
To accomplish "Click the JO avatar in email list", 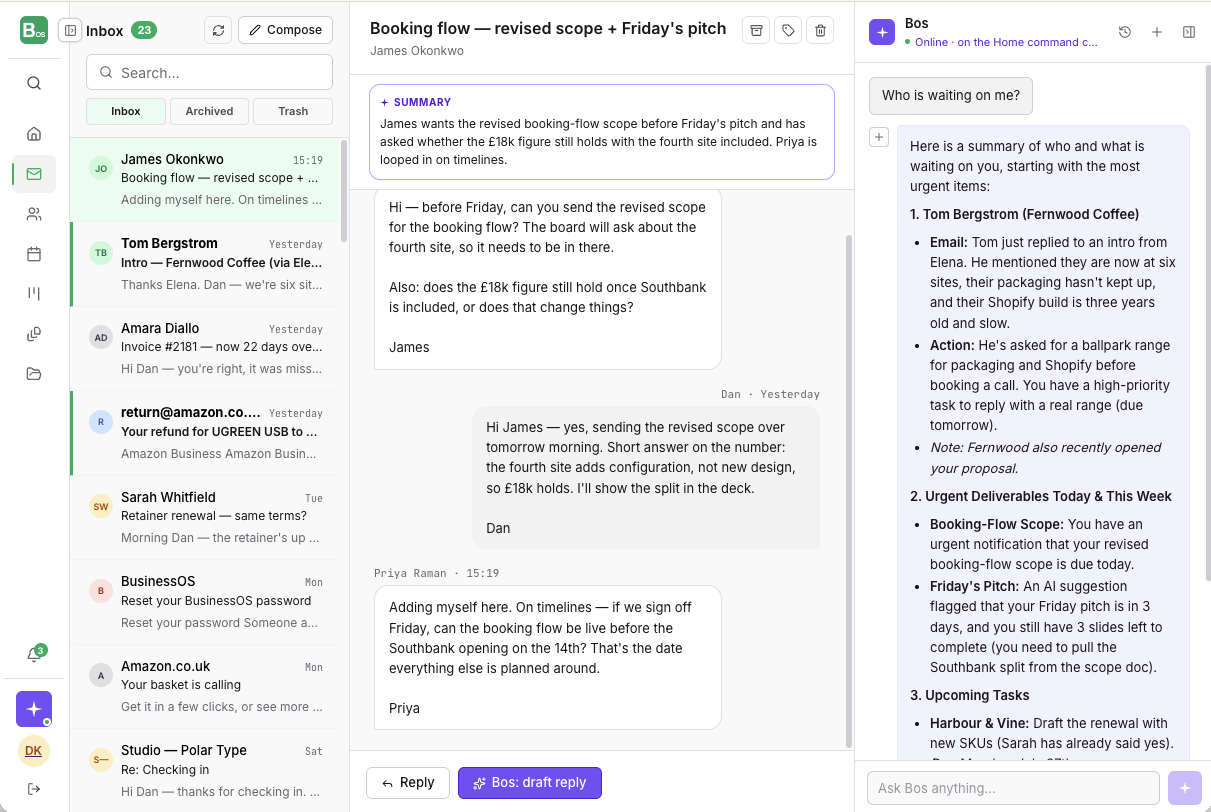I will pos(100,169).
